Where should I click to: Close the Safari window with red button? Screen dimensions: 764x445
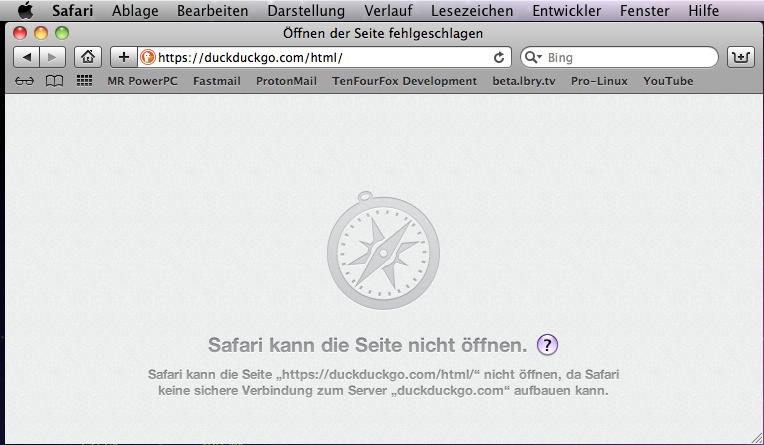coord(20,33)
